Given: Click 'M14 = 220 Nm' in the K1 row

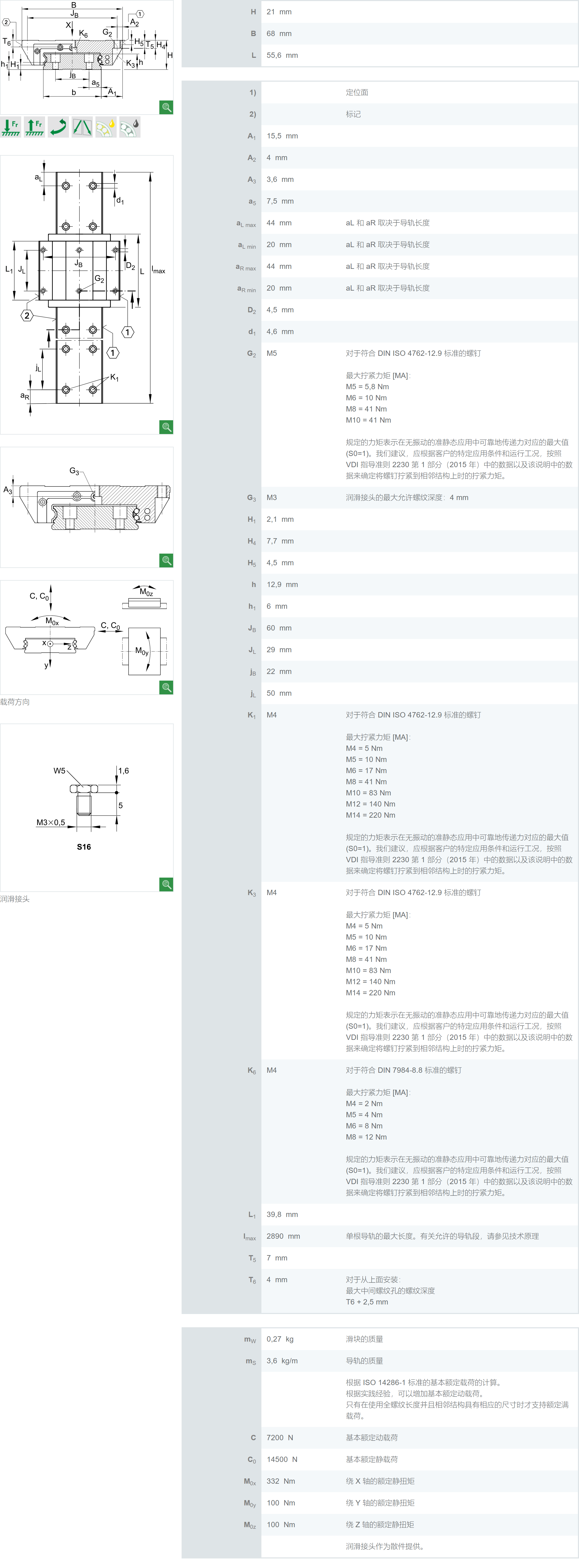Looking at the screenshot, I should pyautogui.click(x=370, y=815).
